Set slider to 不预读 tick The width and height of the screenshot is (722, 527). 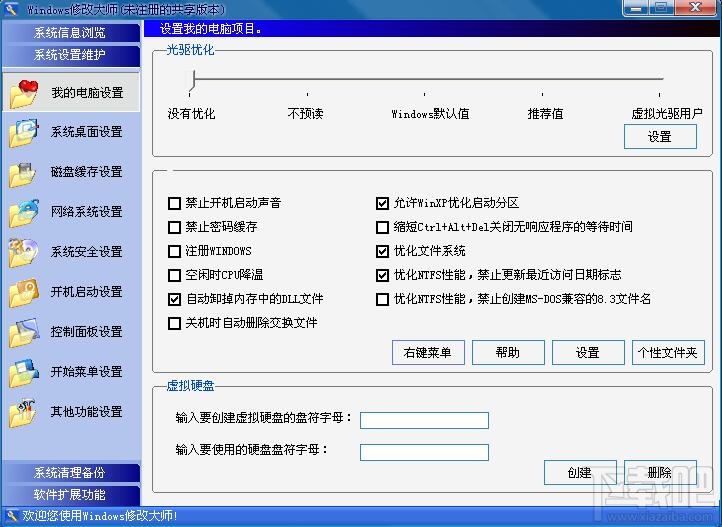coord(307,93)
